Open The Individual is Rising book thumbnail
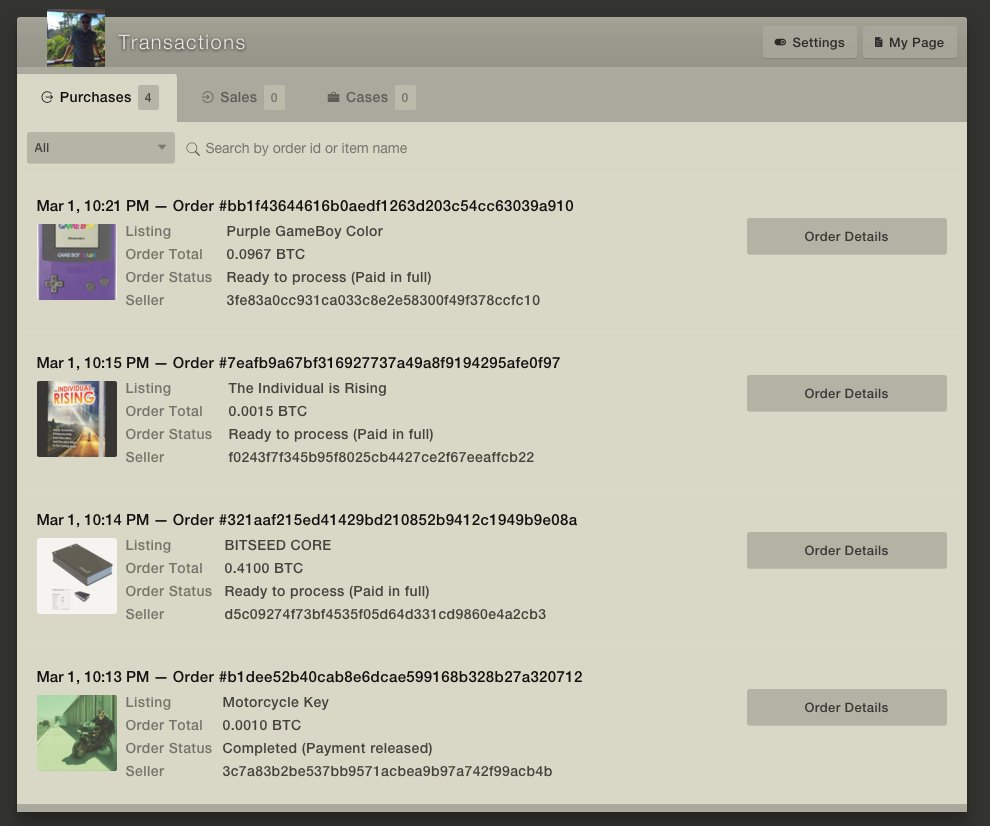This screenshot has width=990, height=826. tap(77, 419)
